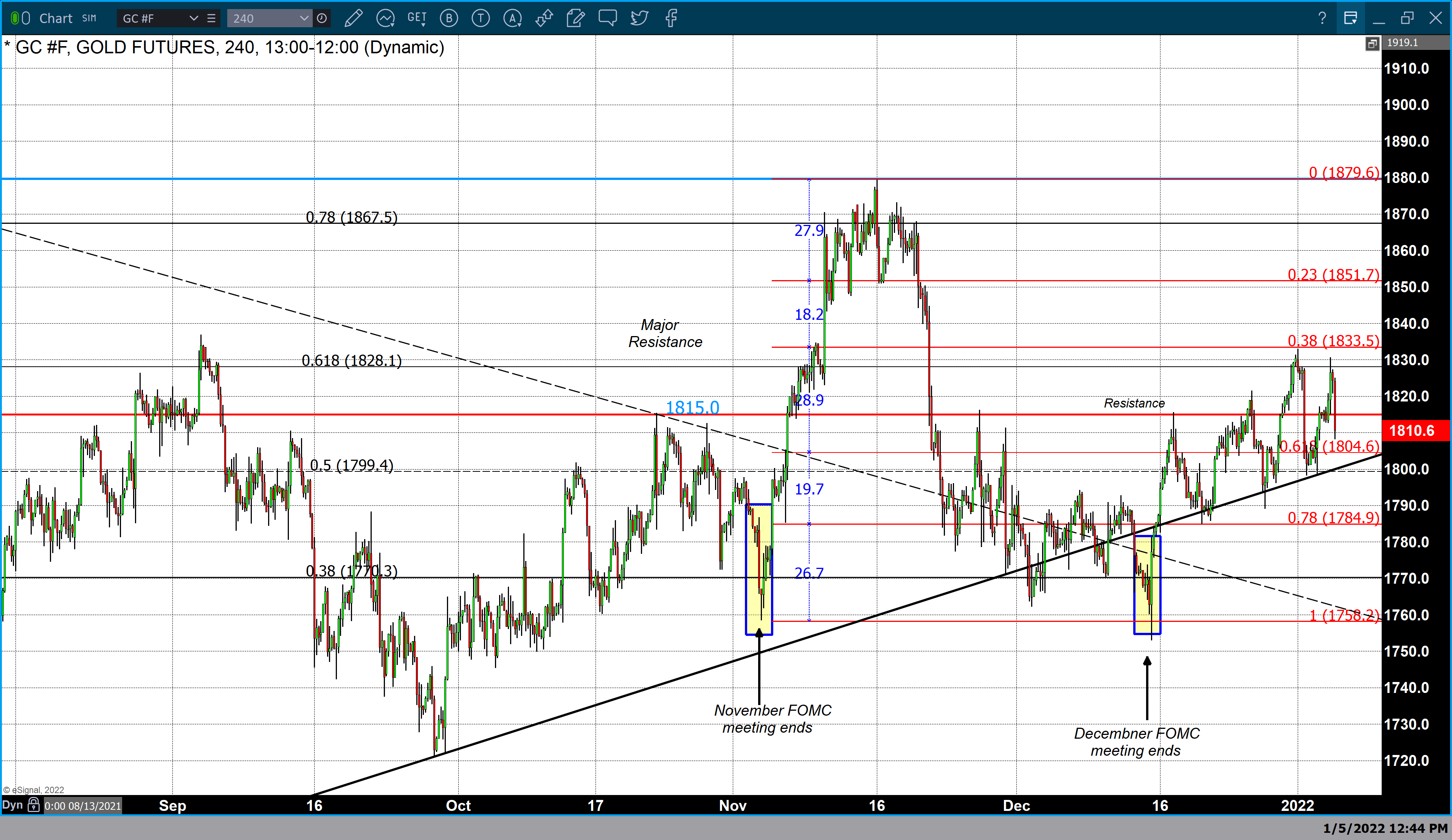Viewport: 1452px width, 840px height.
Task: Toggle the Dyn lock icon
Action: coord(33,805)
